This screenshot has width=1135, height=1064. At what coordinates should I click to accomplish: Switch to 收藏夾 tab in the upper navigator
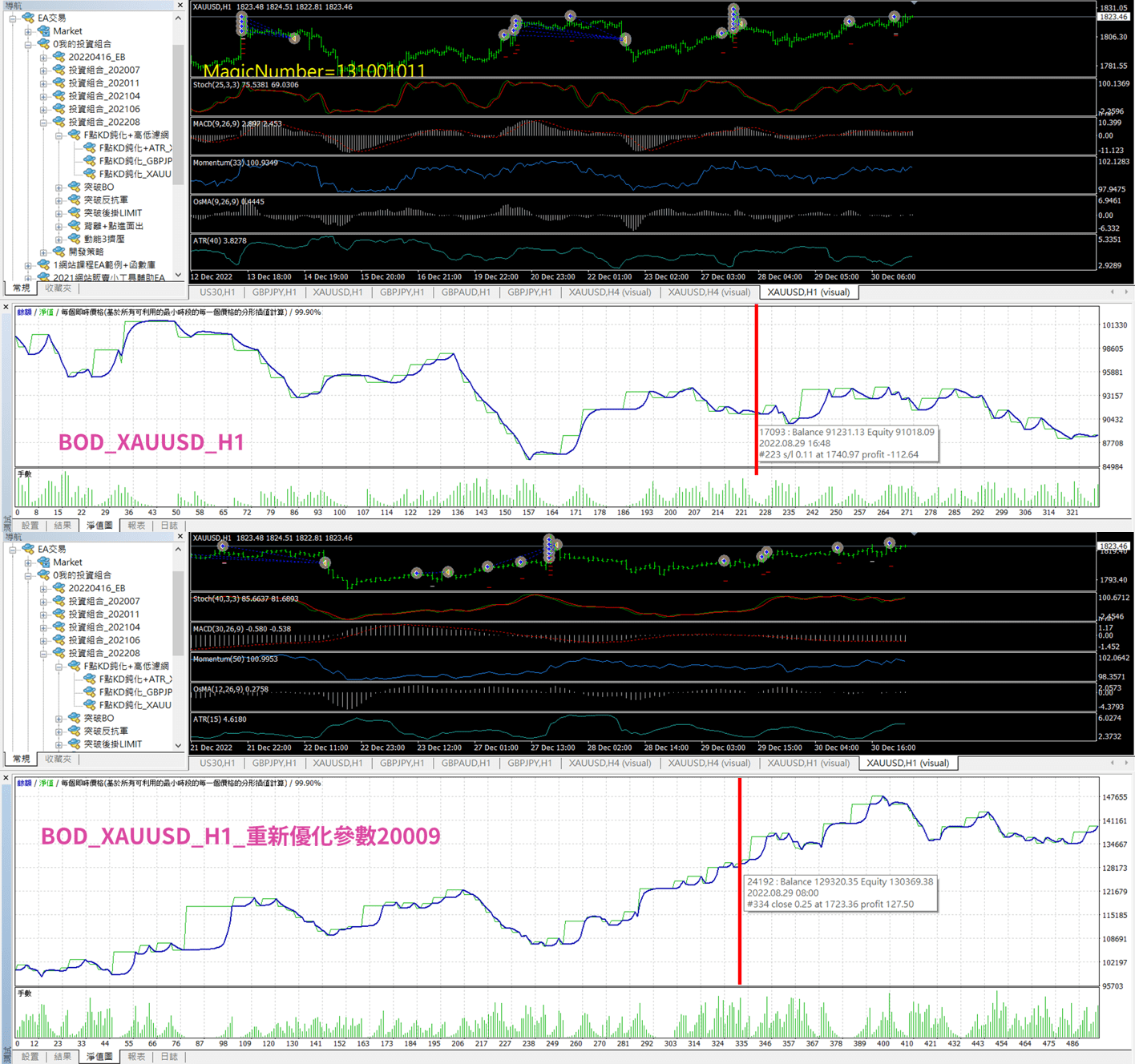(58, 288)
